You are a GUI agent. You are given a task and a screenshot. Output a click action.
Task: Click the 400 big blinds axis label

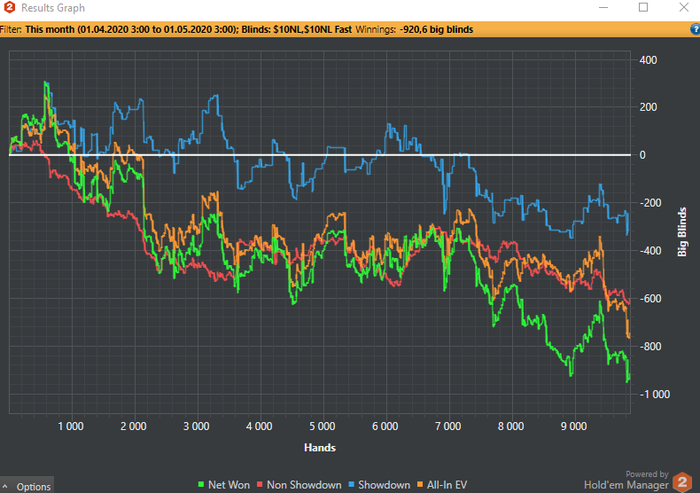[x=648, y=60]
